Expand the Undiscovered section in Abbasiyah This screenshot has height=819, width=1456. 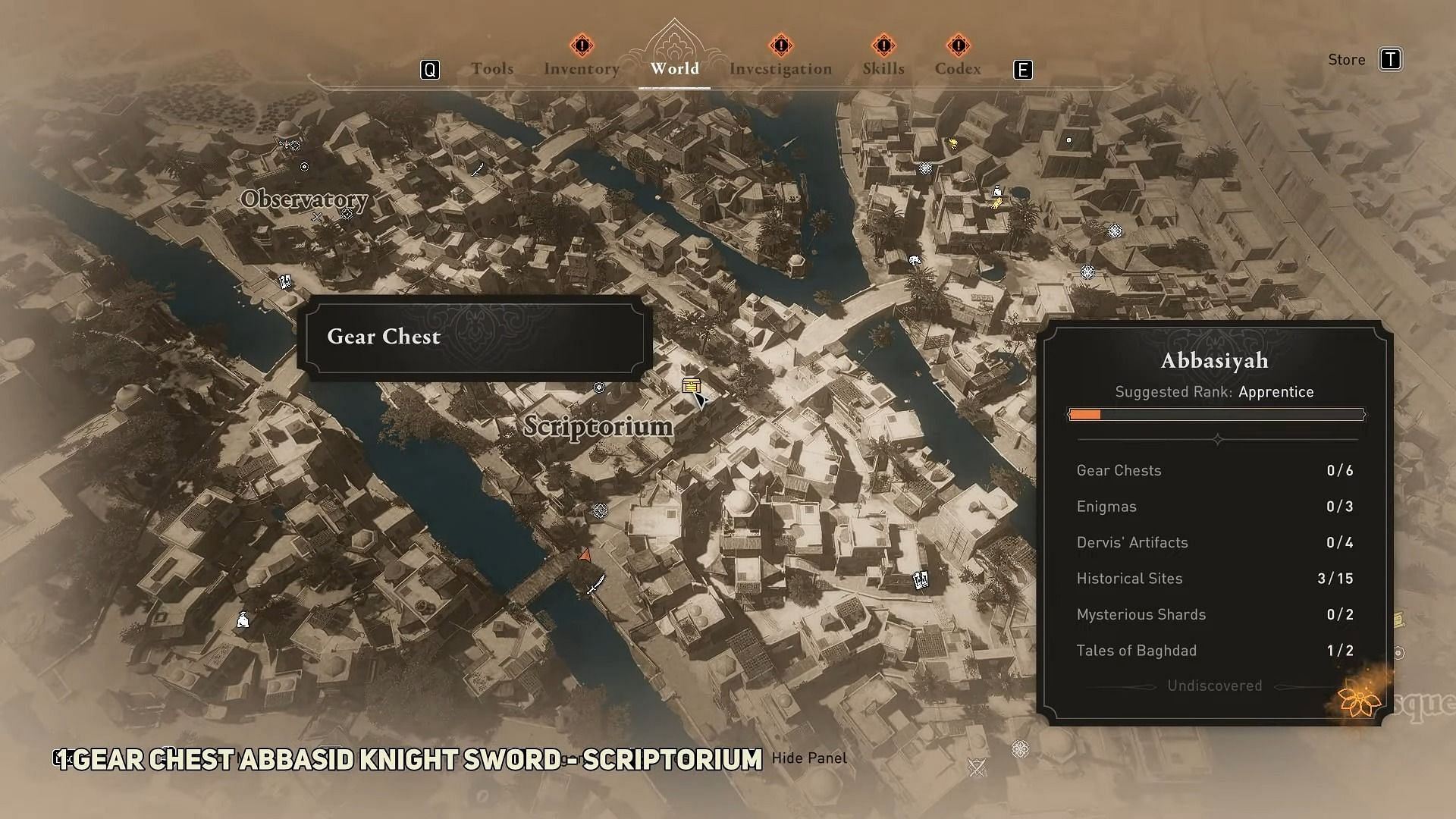click(1214, 686)
